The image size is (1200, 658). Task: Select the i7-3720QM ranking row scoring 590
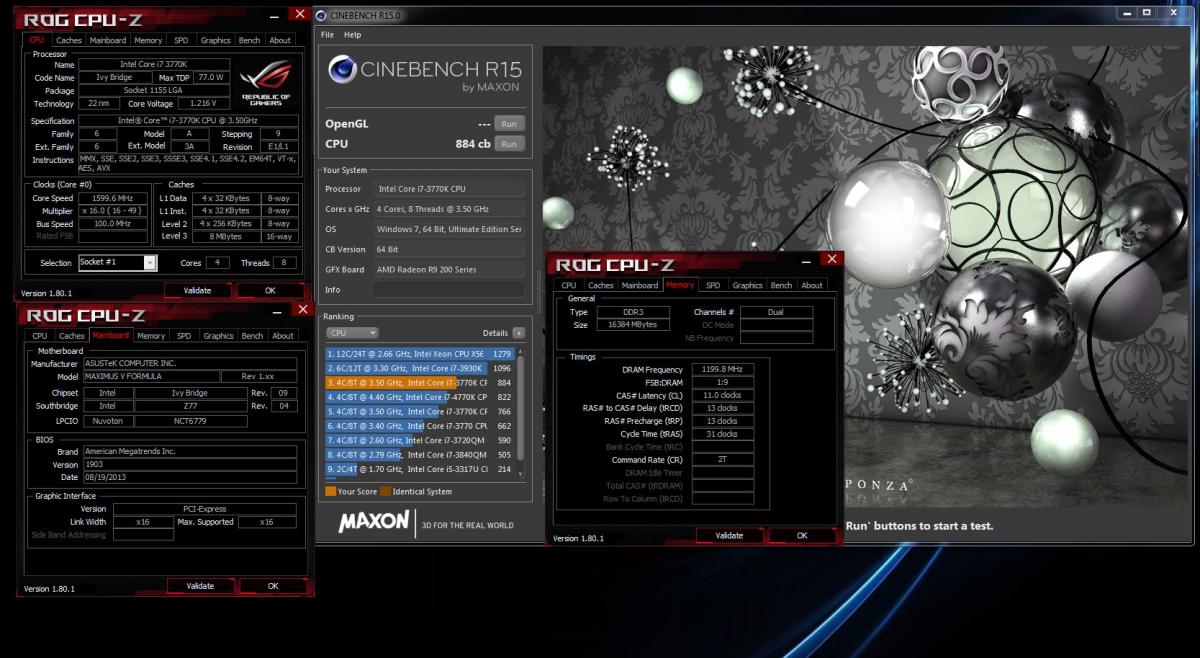(x=419, y=440)
